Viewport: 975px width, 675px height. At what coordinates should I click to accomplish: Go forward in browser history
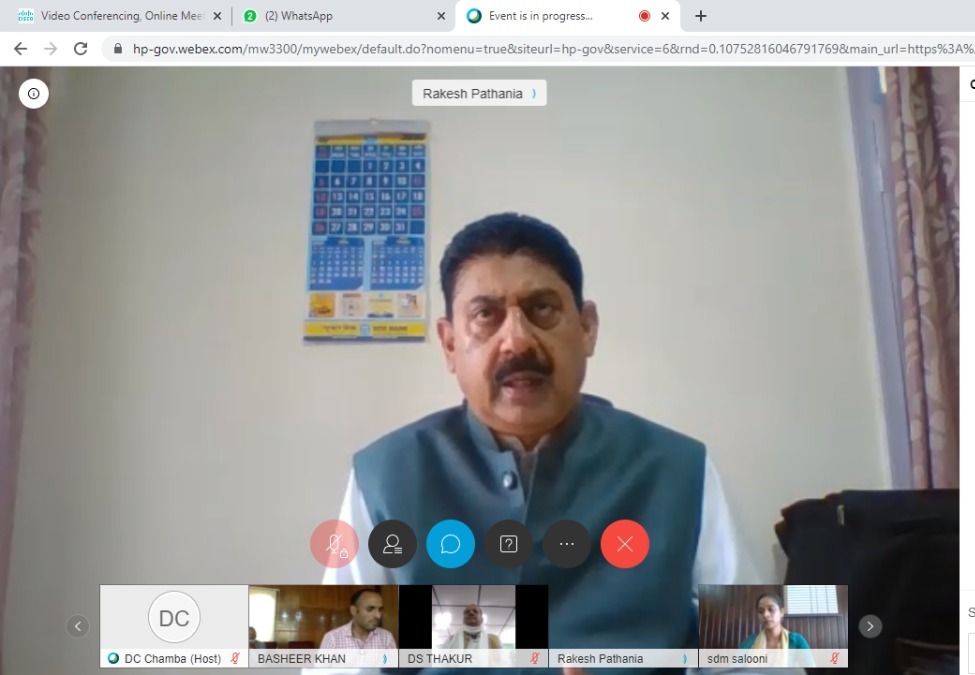[x=50, y=48]
